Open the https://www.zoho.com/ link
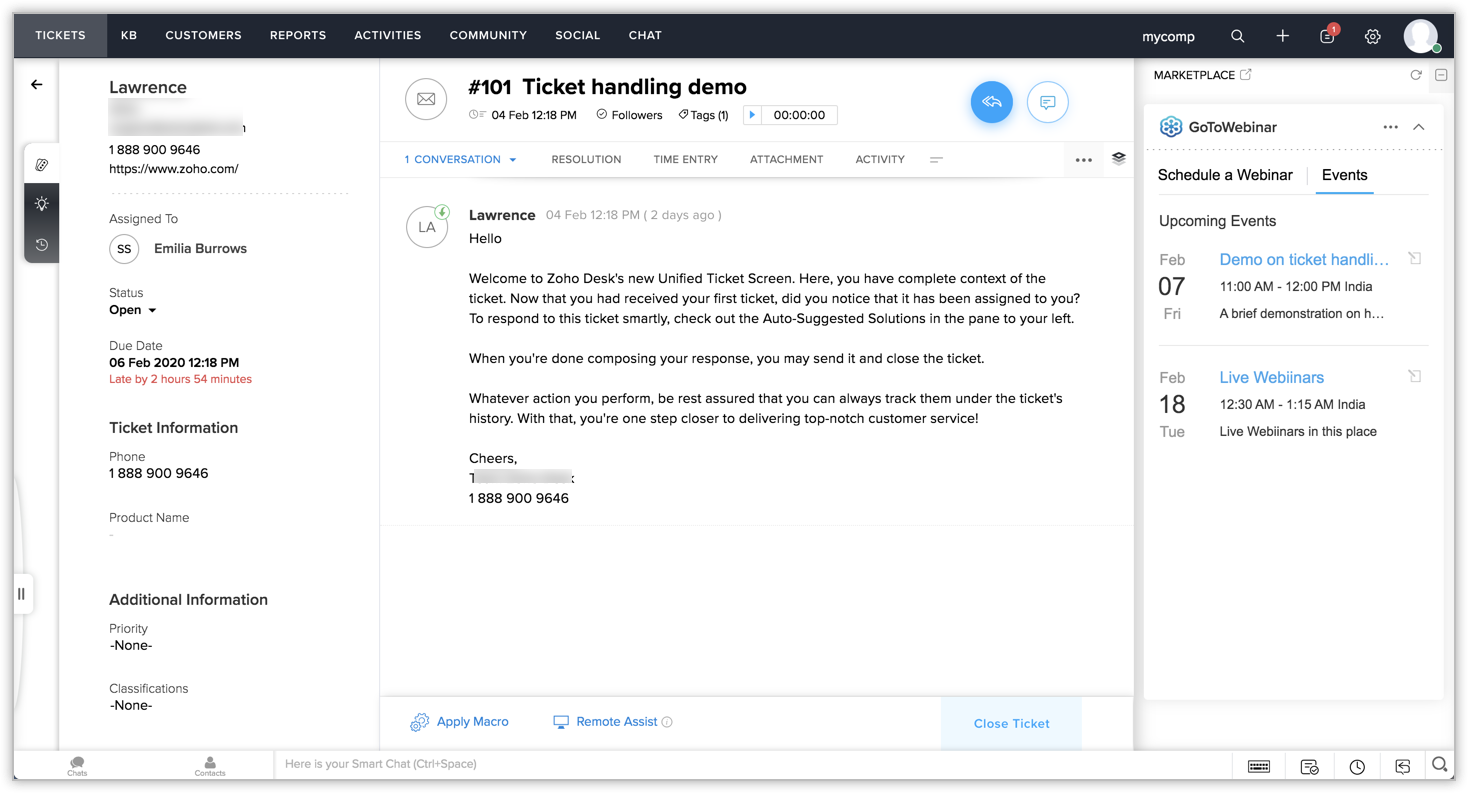The image size is (1468, 793). (x=174, y=169)
